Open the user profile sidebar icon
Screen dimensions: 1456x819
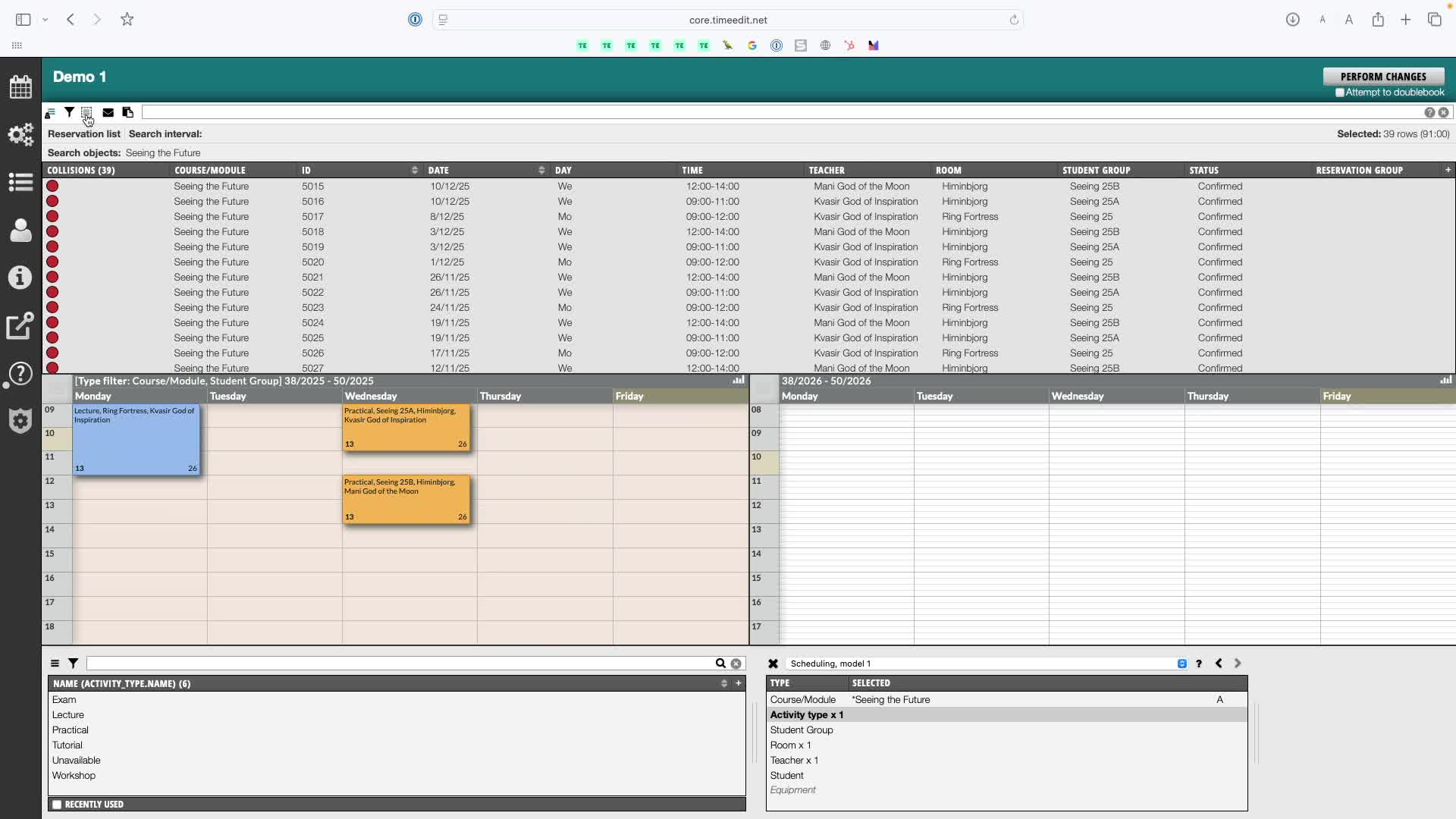click(x=20, y=231)
